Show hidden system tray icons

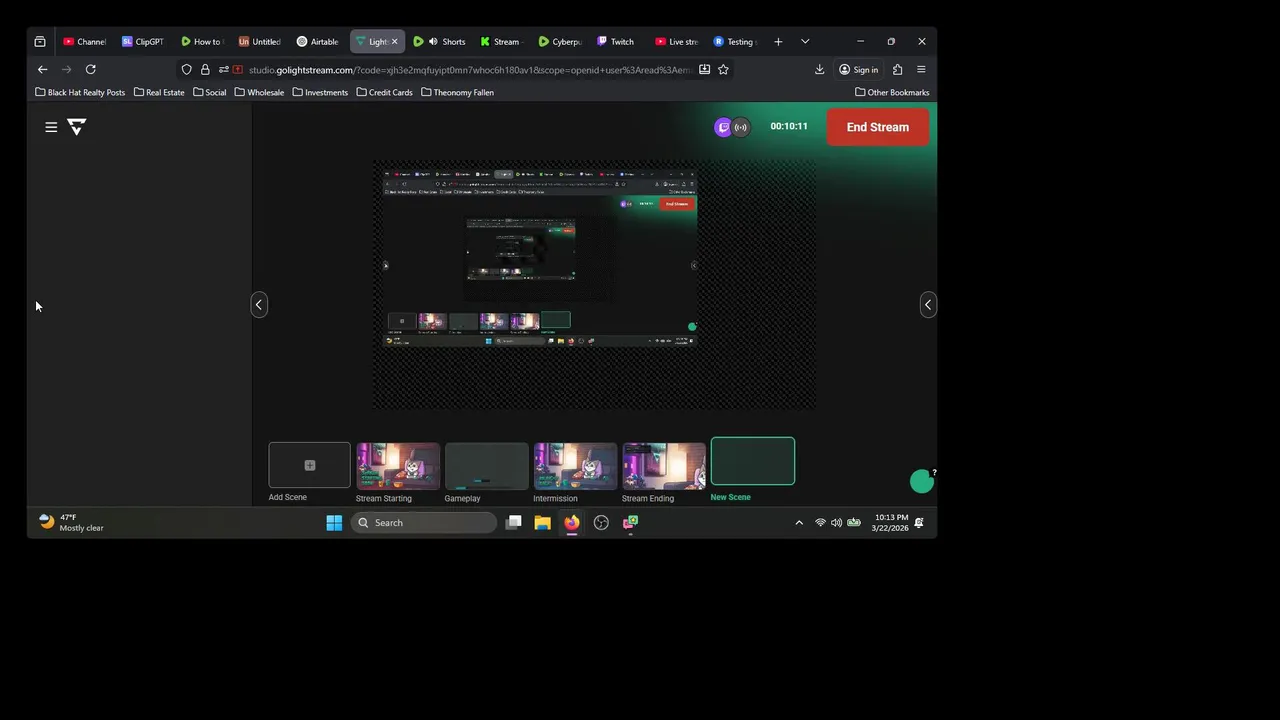tap(798, 522)
